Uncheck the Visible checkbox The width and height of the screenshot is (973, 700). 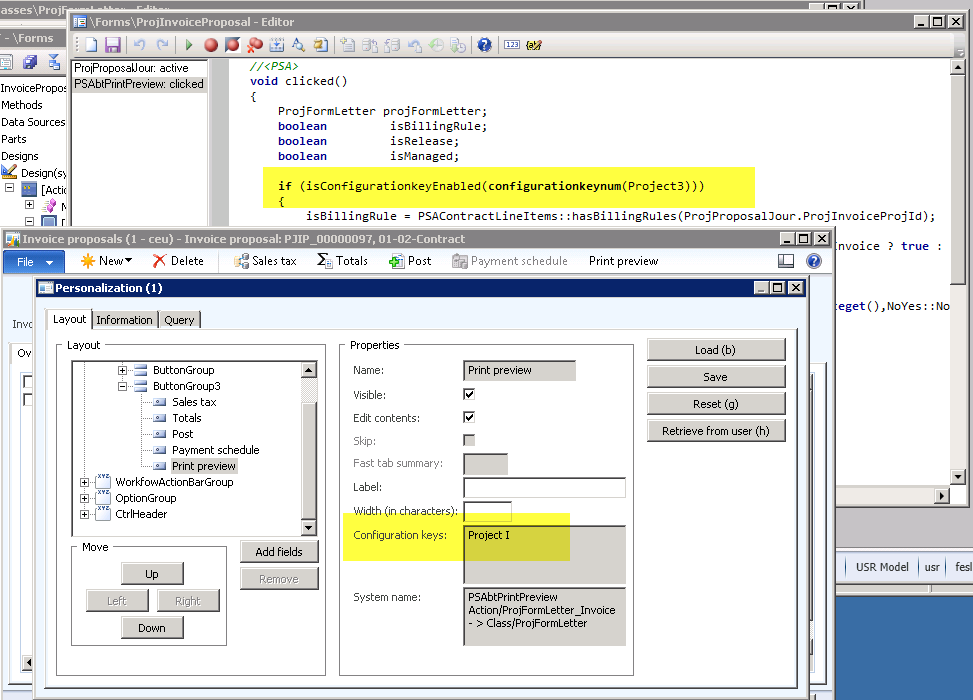tap(469, 394)
